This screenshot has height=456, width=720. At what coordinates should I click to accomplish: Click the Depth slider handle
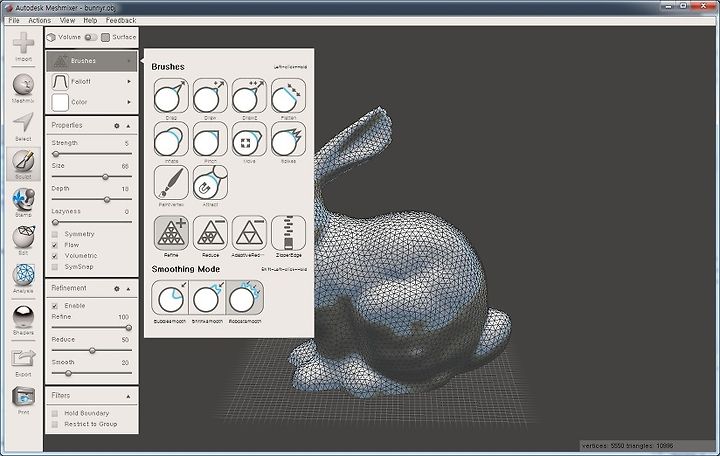(x=107, y=200)
